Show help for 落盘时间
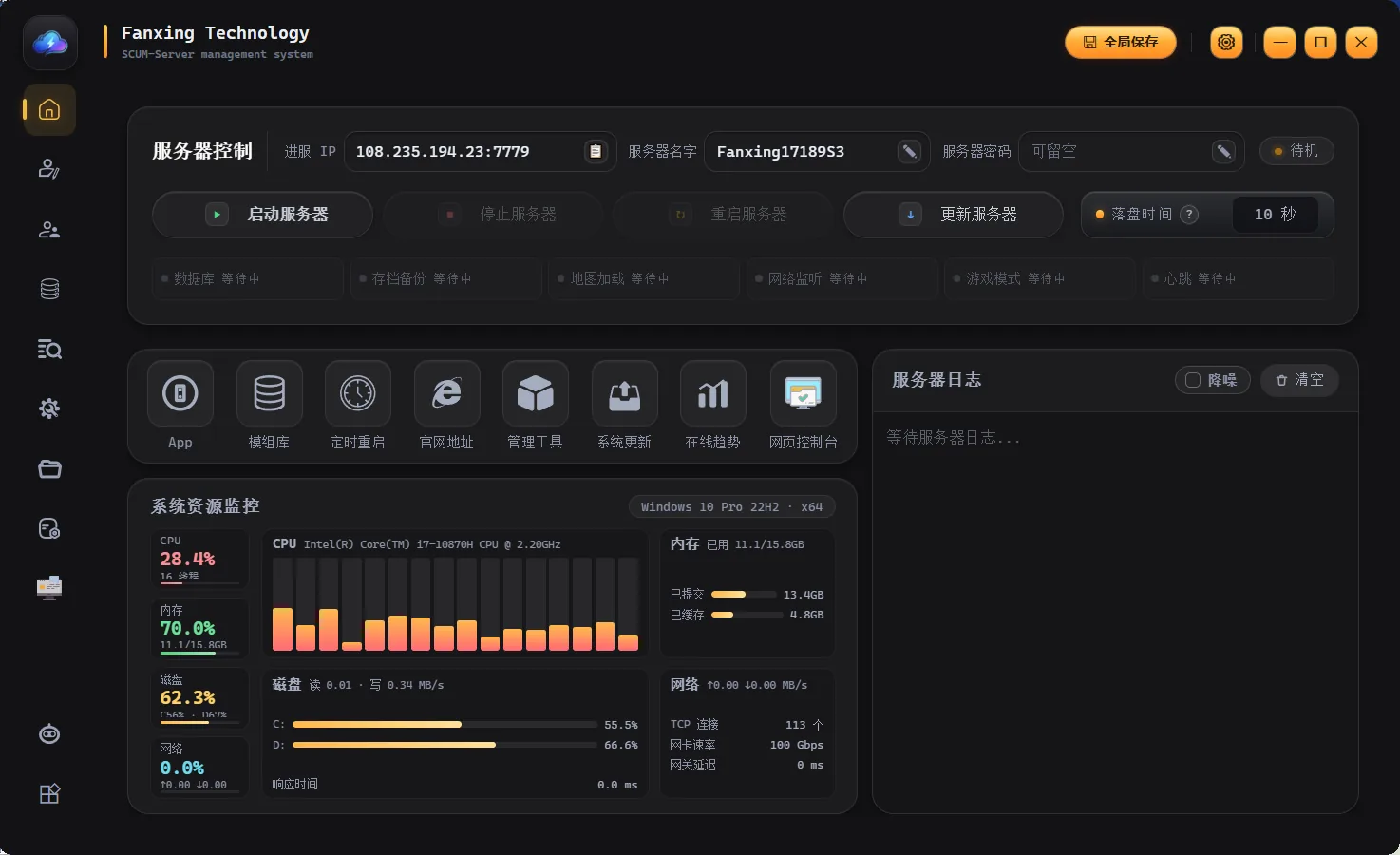The width and height of the screenshot is (1400, 855). point(1188,215)
